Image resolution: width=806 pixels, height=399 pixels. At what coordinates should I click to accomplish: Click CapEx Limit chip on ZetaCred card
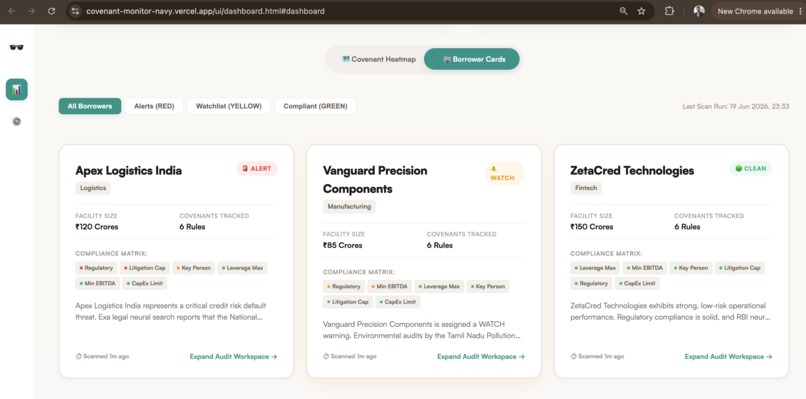coord(637,283)
